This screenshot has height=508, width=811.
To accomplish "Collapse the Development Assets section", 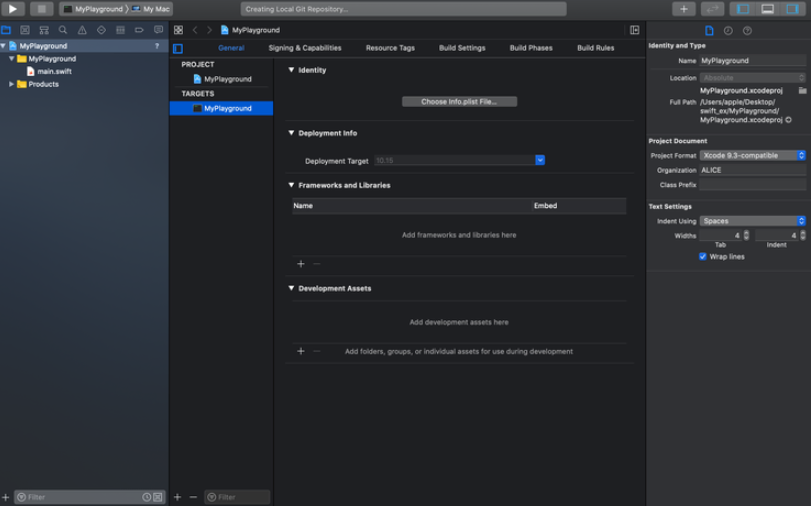I will 291,288.
